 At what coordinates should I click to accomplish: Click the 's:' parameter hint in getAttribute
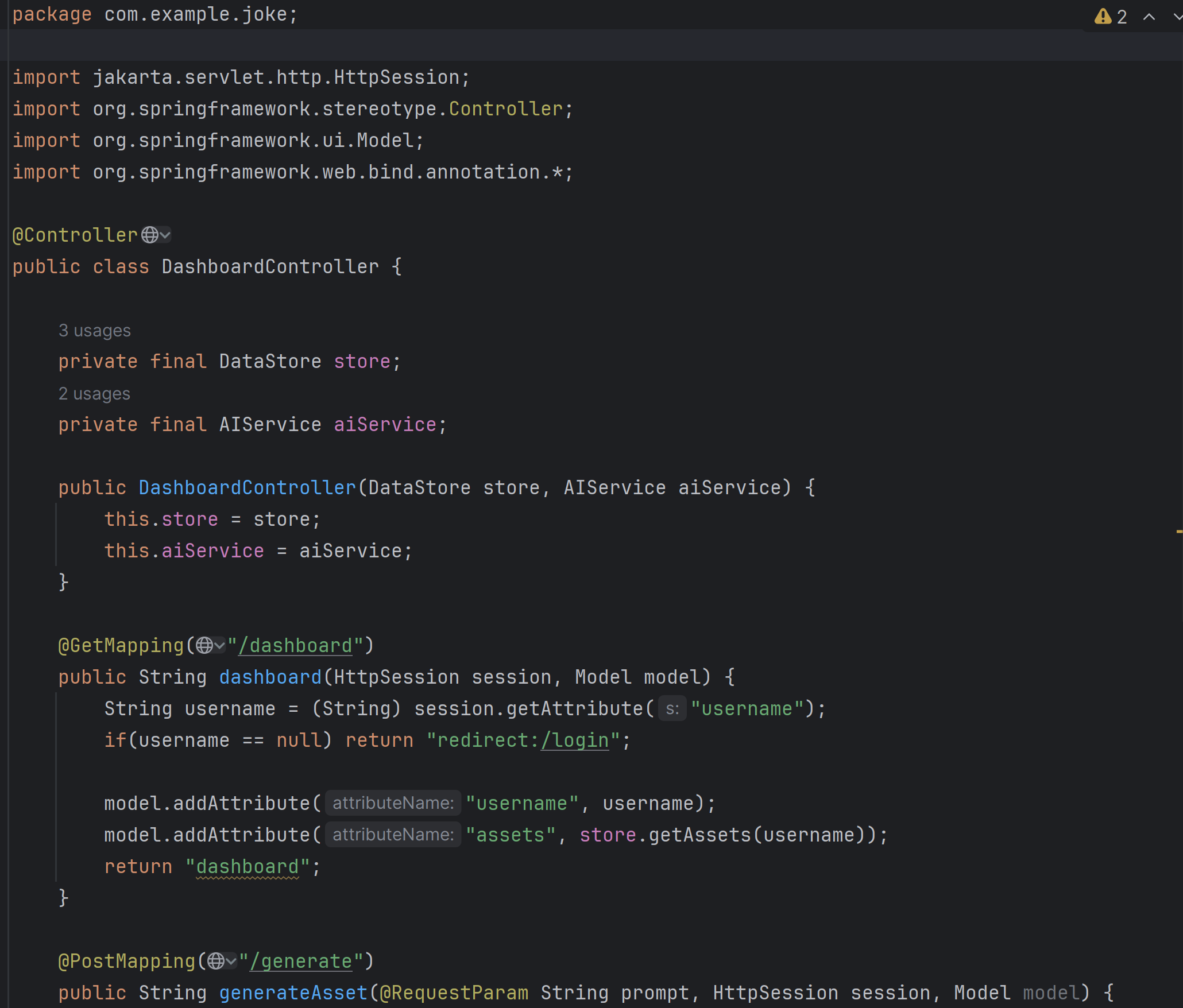tap(672, 708)
